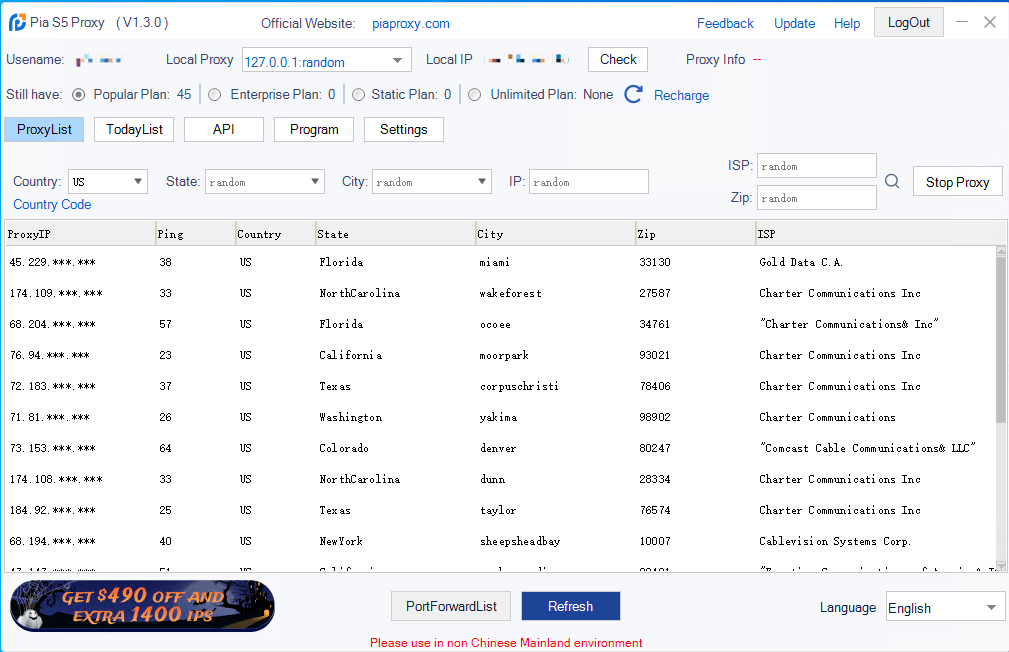Click the Feedback link
The image size is (1009, 652).
(725, 23)
